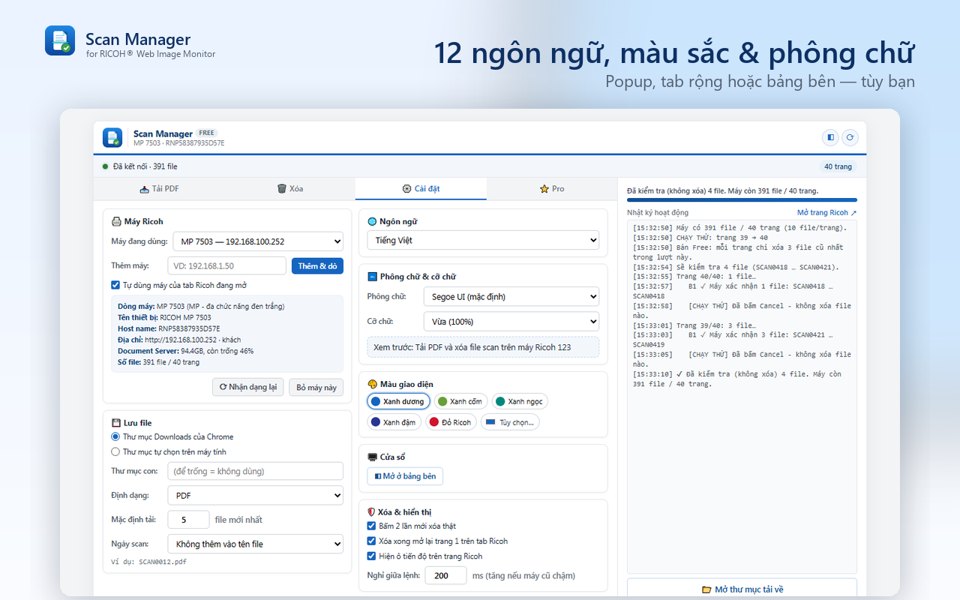Open the Phông chữ font dropdown

(511, 297)
